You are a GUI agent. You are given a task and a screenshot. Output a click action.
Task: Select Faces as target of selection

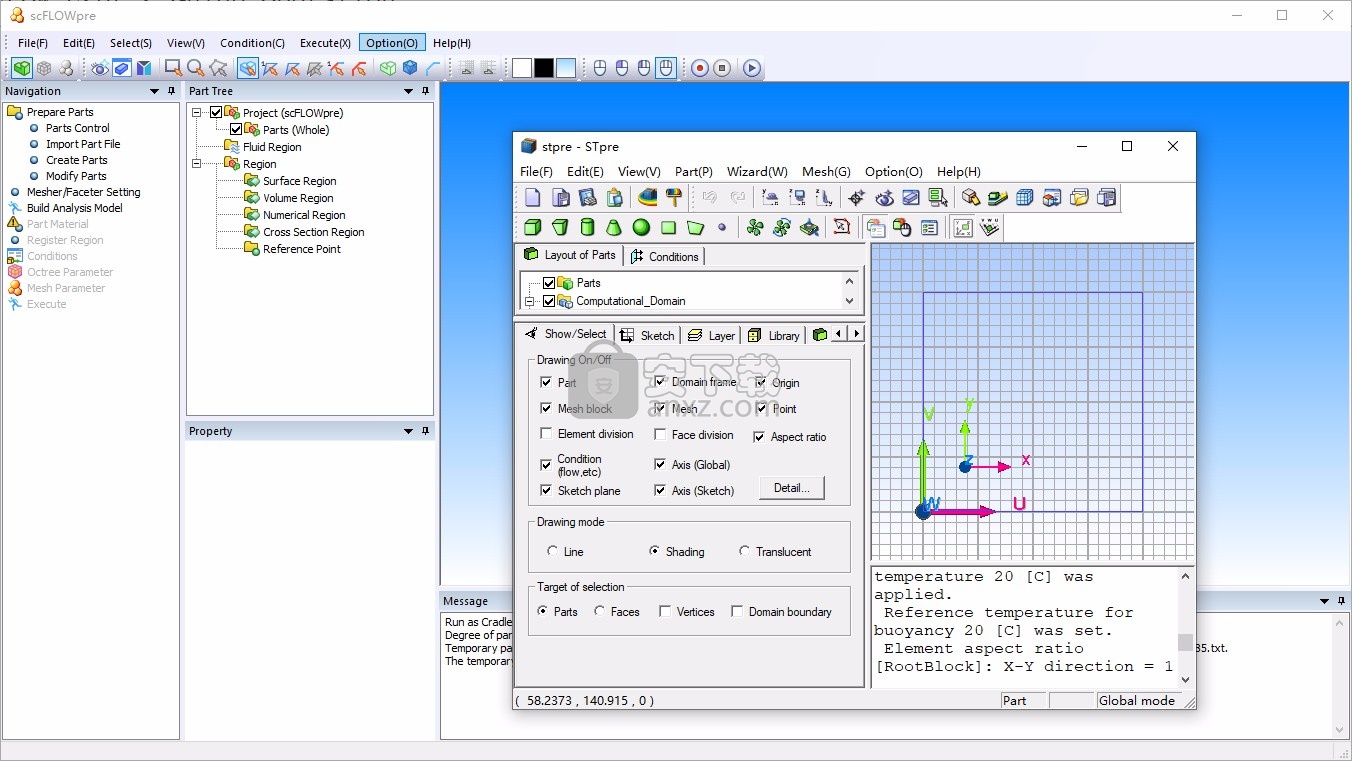599,611
